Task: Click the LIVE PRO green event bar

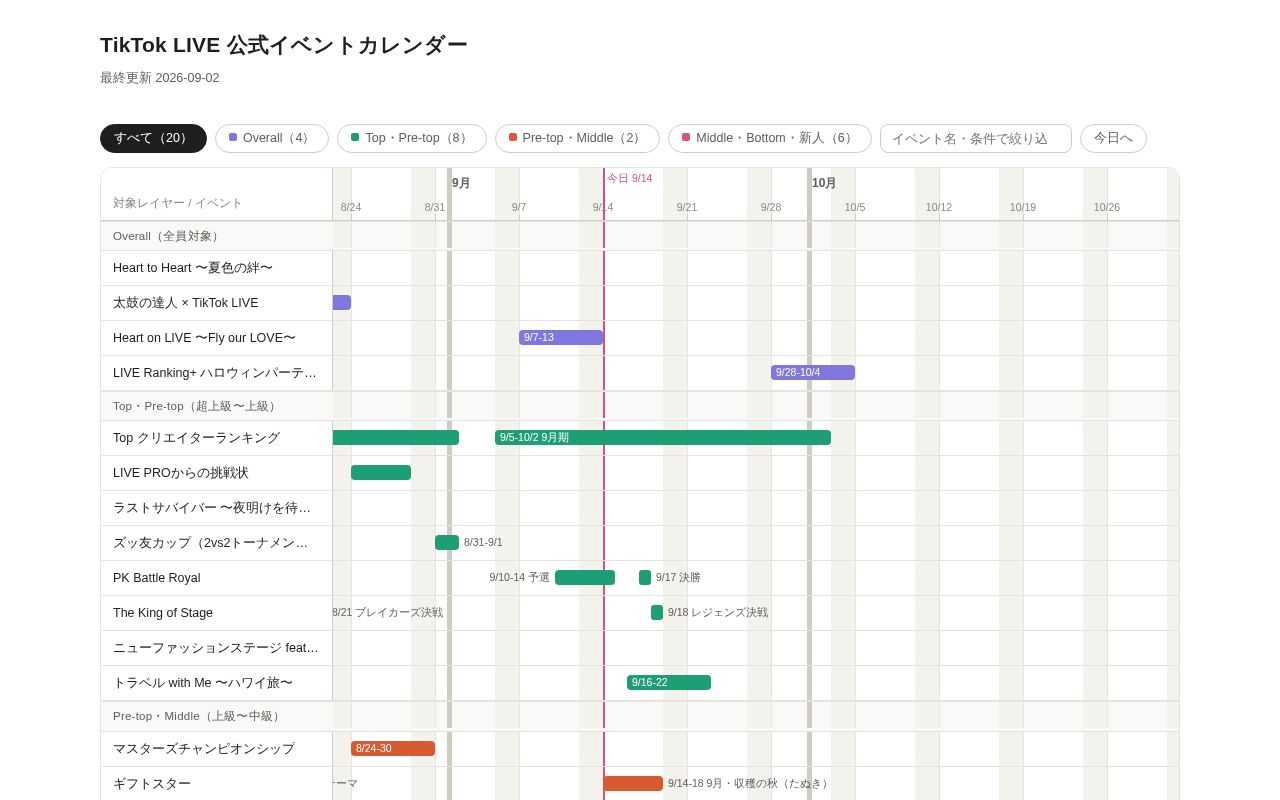Action: click(x=381, y=473)
